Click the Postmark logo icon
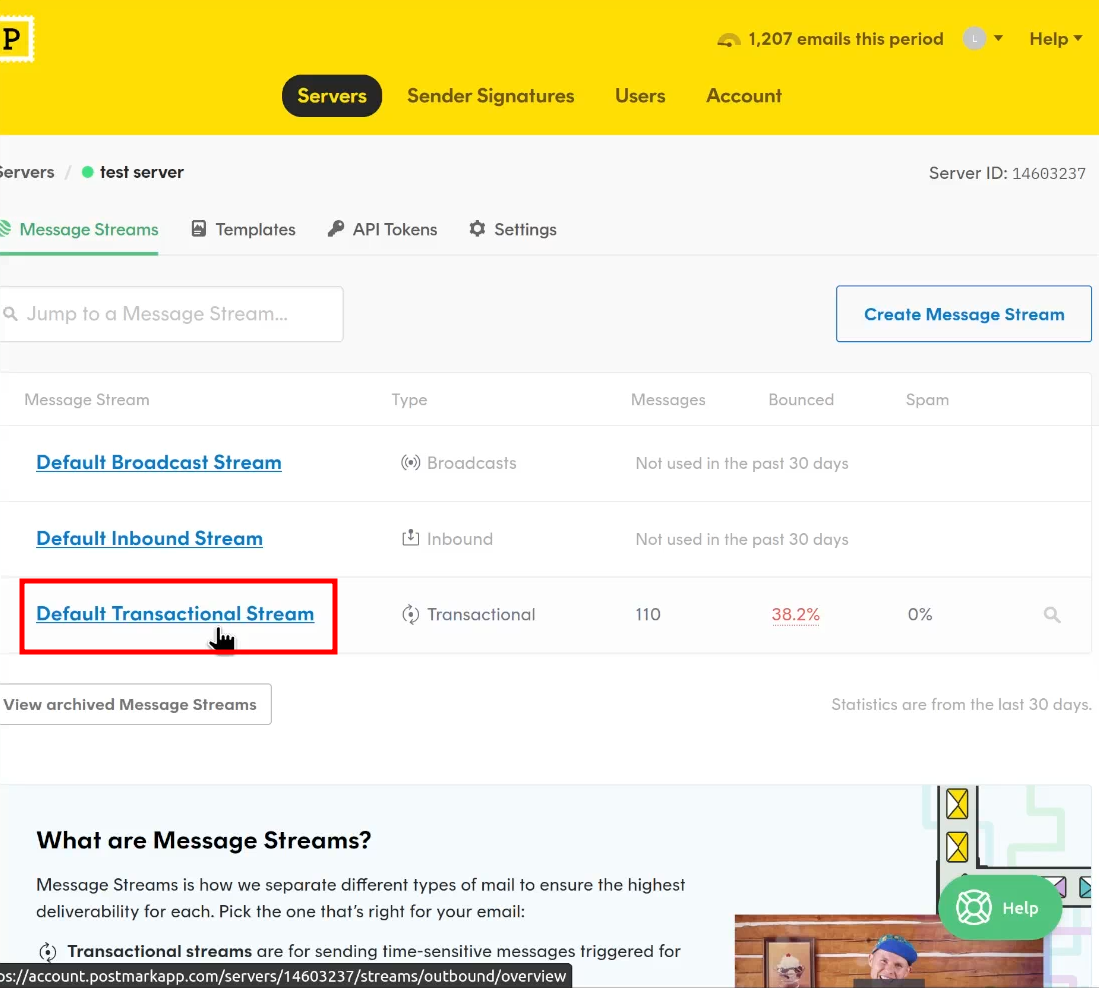The height and width of the screenshot is (988, 1099). click(14, 39)
